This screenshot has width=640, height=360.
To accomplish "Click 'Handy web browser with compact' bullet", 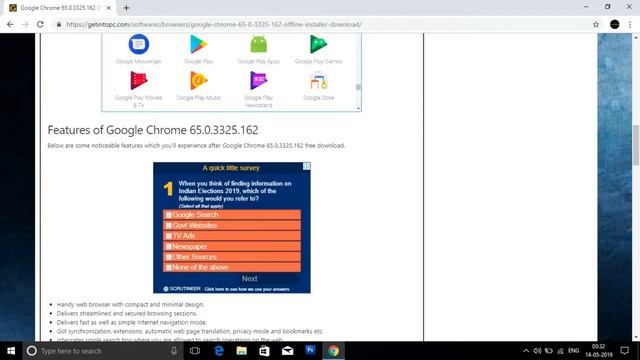I will 130,304.
